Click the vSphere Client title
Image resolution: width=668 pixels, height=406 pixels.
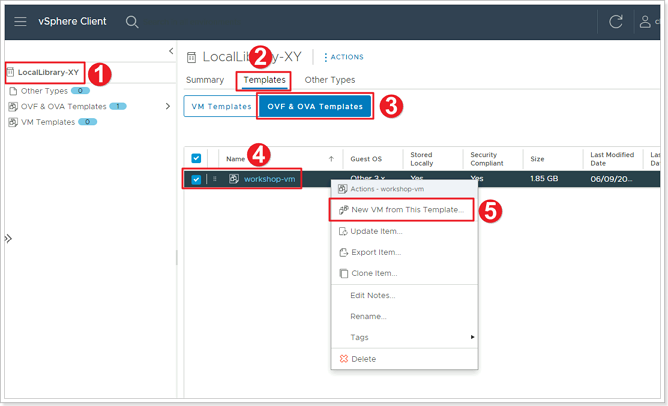tap(72, 21)
